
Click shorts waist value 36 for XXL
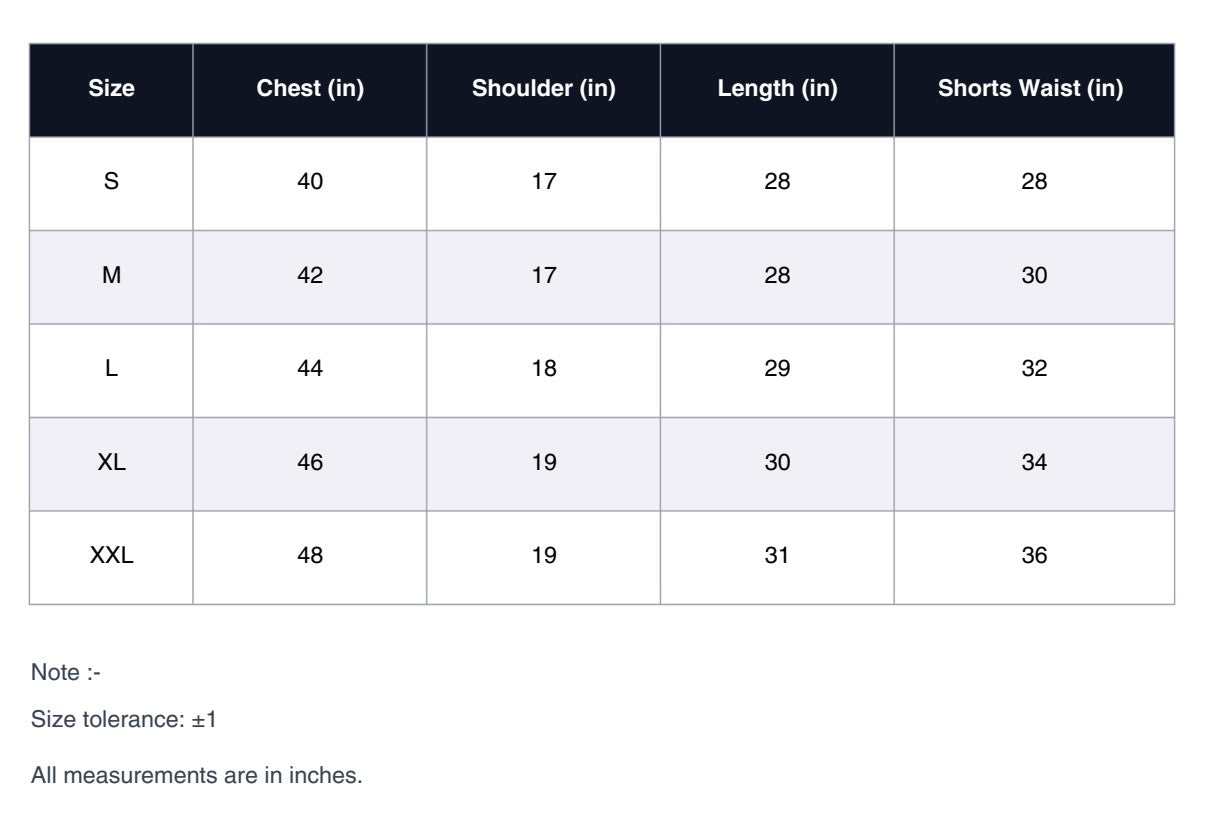1034,556
